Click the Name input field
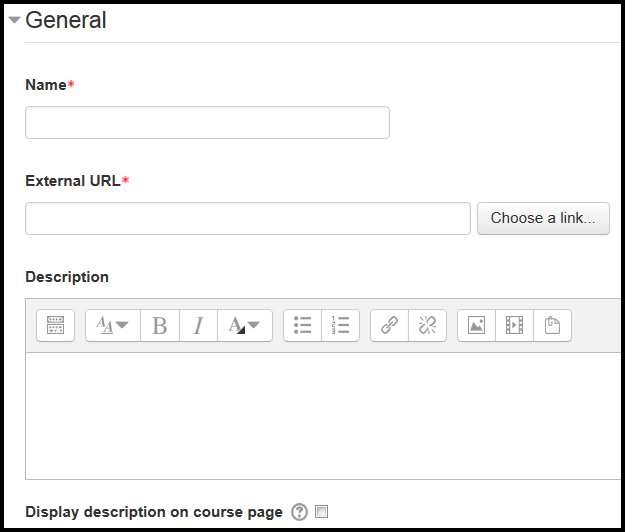The image size is (625, 532). point(207,122)
